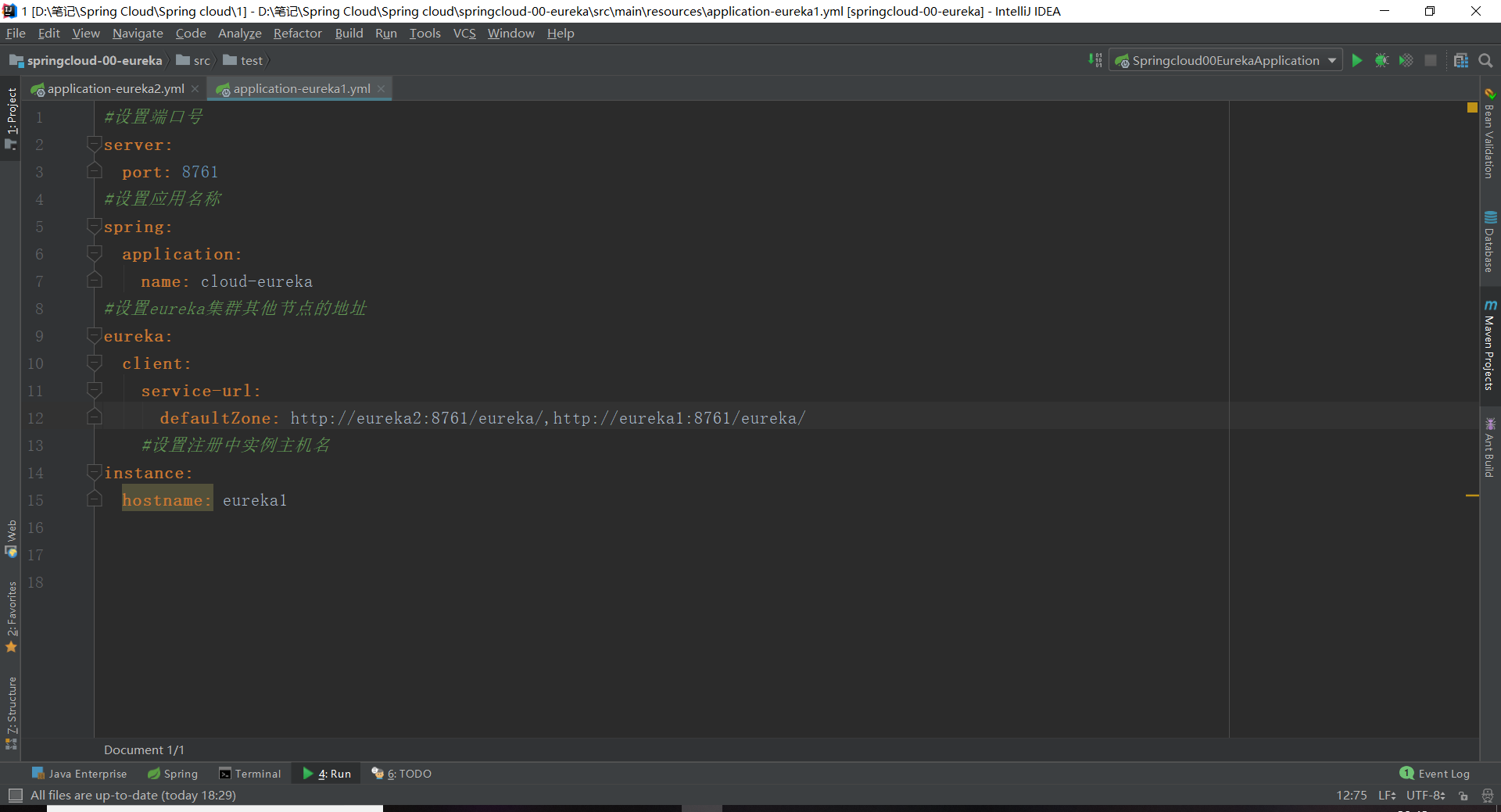
Task: Close the application-eureka2.yml tab
Action: pyautogui.click(x=195, y=89)
